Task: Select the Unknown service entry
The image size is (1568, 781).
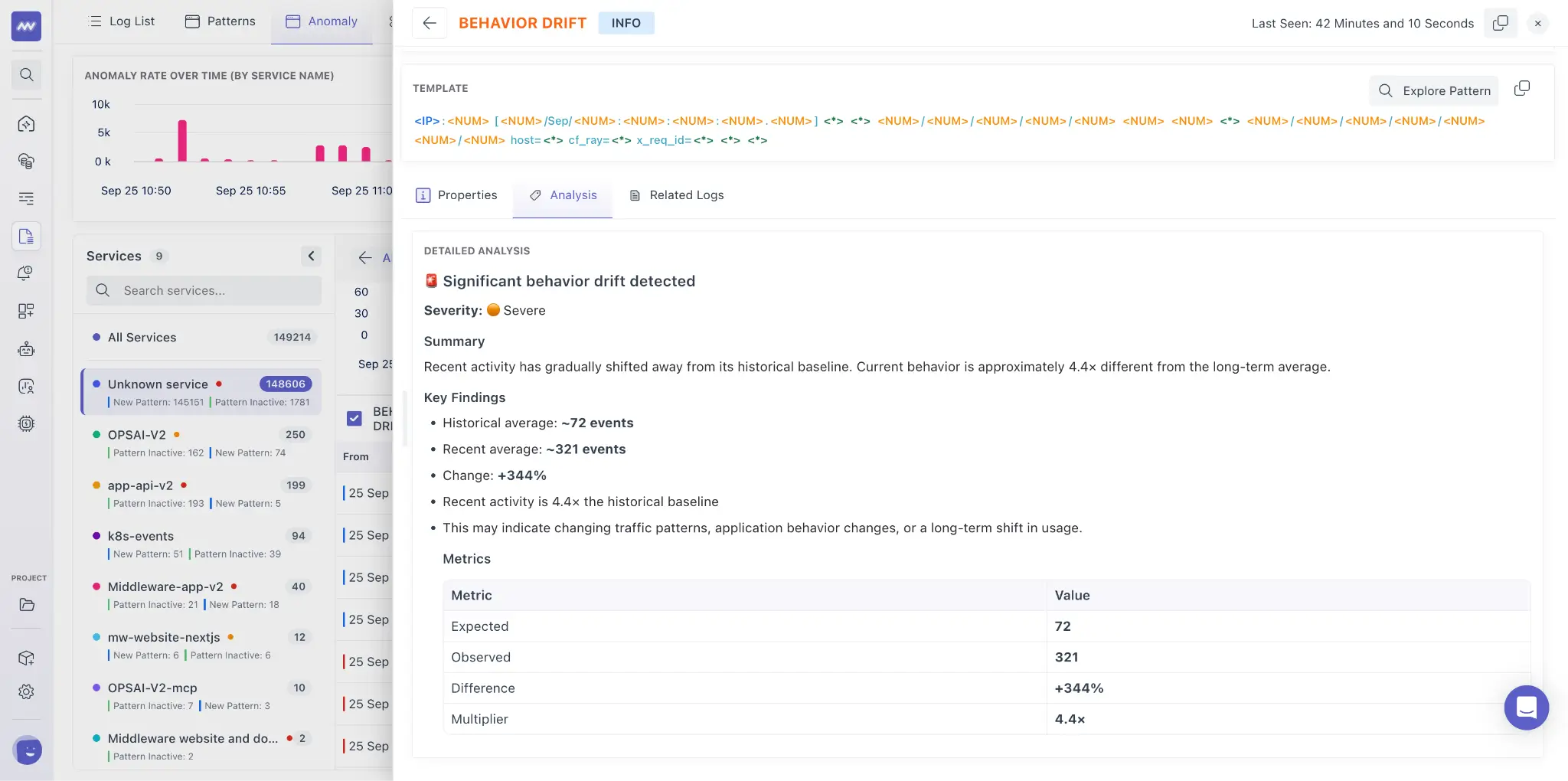Action: [201, 392]
